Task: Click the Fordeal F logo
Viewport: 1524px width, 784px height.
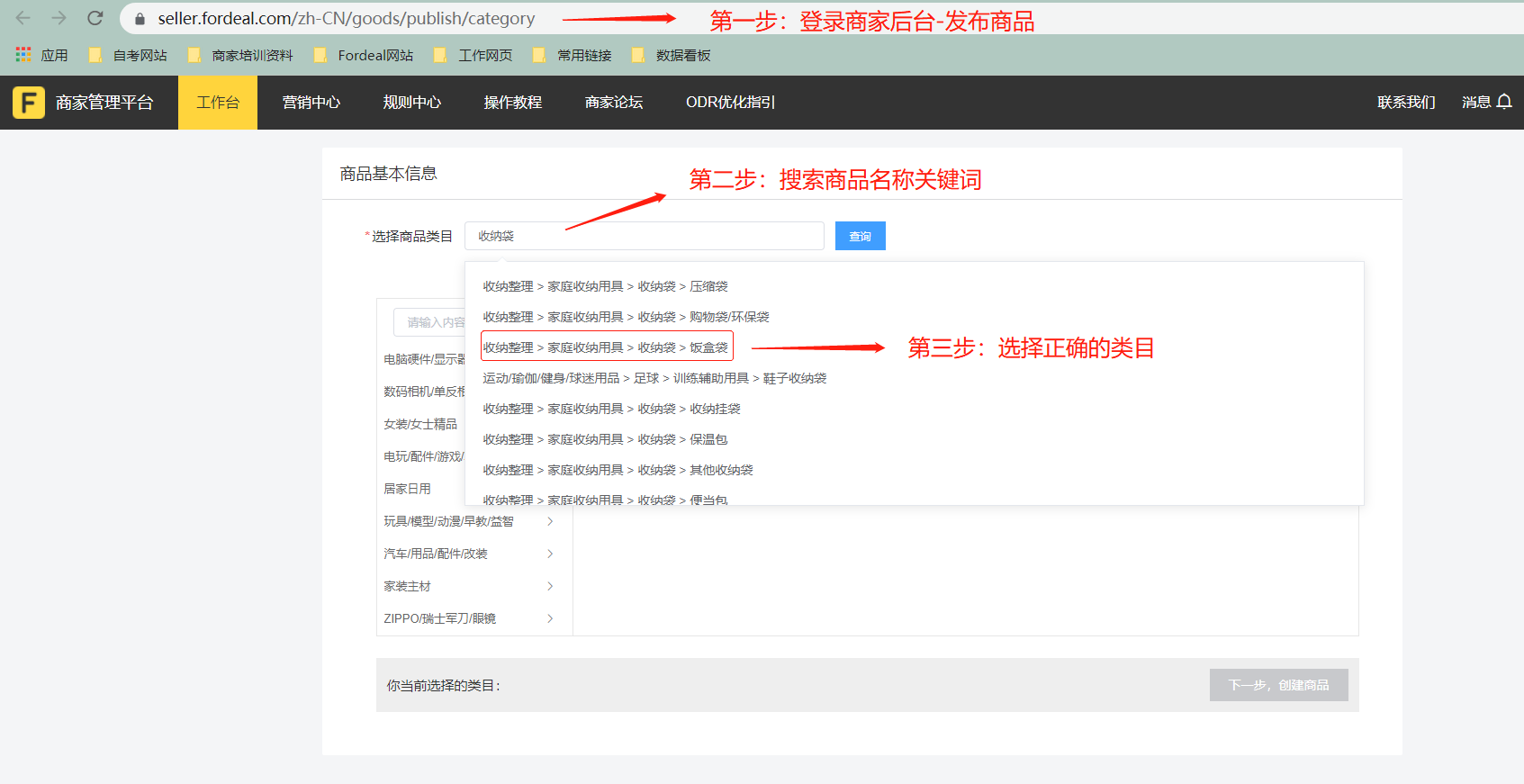Action: (29, 103)
